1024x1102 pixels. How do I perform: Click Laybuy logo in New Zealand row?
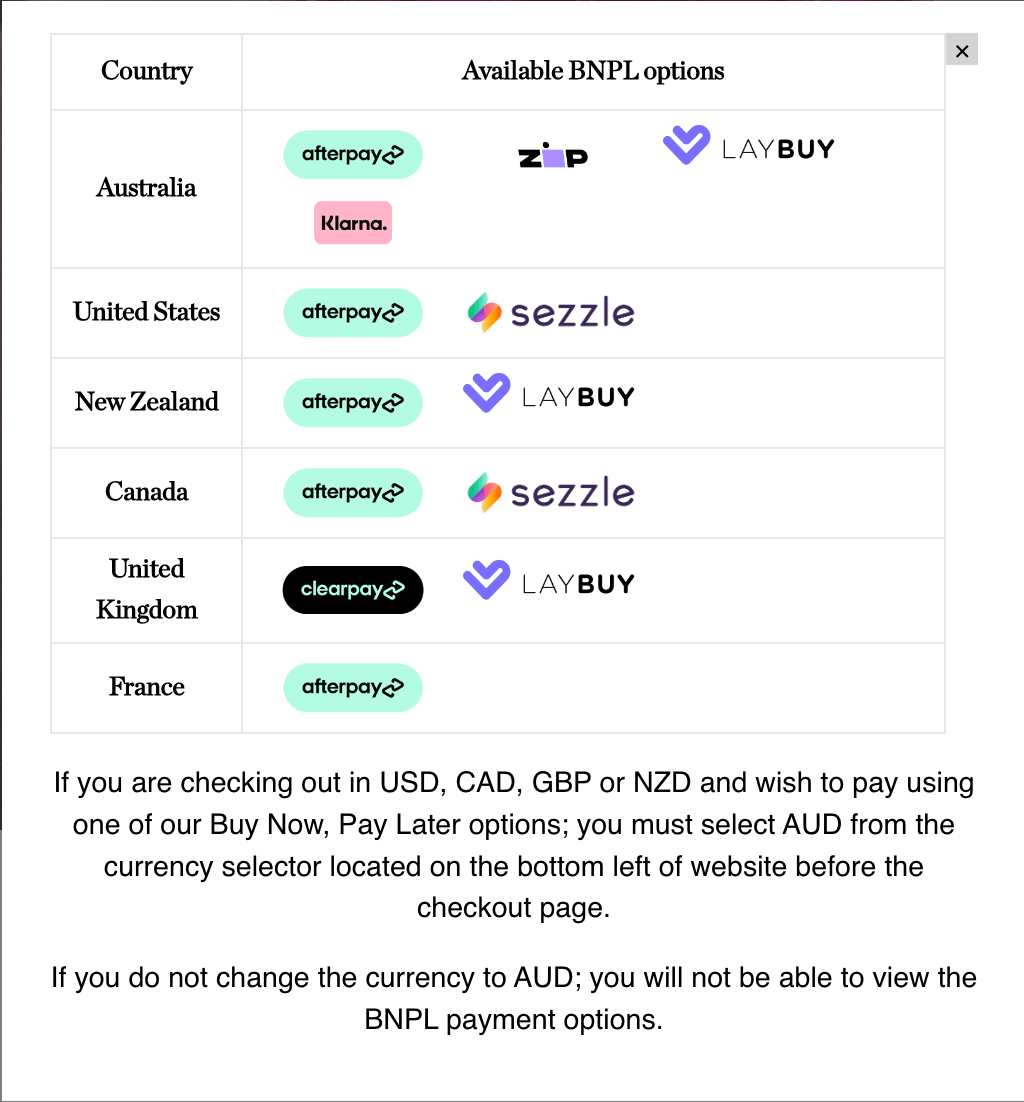pyautogui.click(x=549, y=395)
